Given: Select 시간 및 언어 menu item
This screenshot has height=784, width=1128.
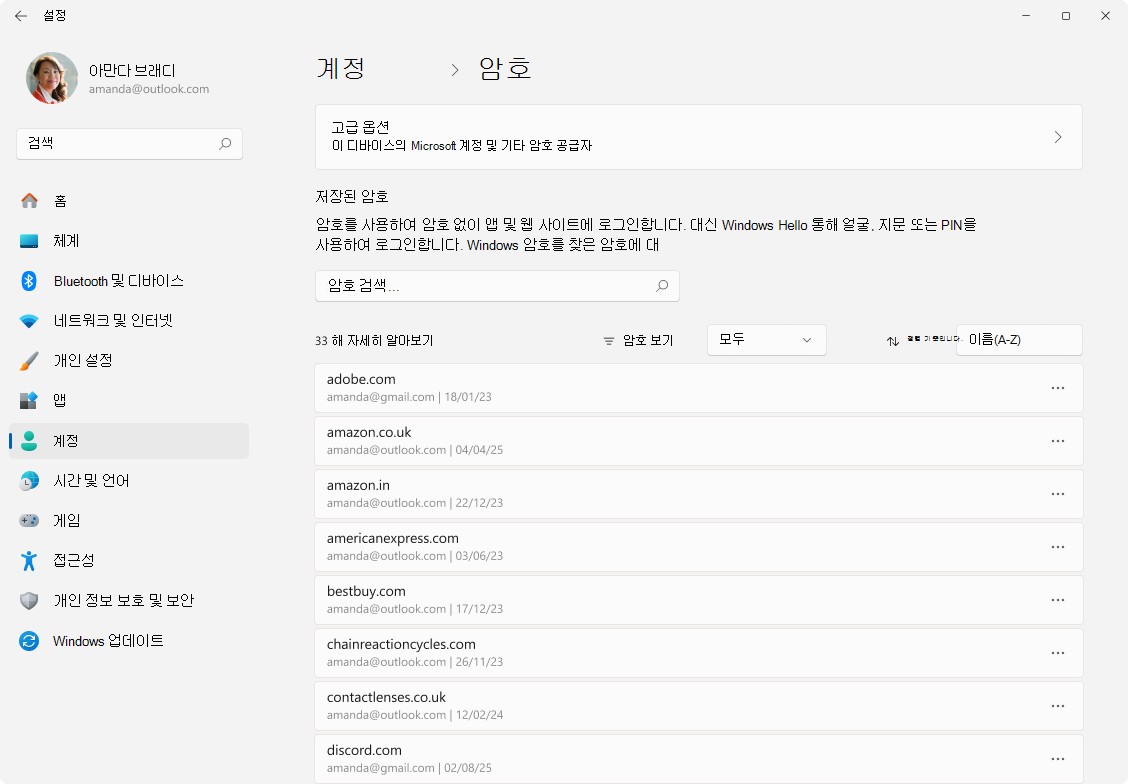Looking at the screenshot, I should tap(129, 480).
